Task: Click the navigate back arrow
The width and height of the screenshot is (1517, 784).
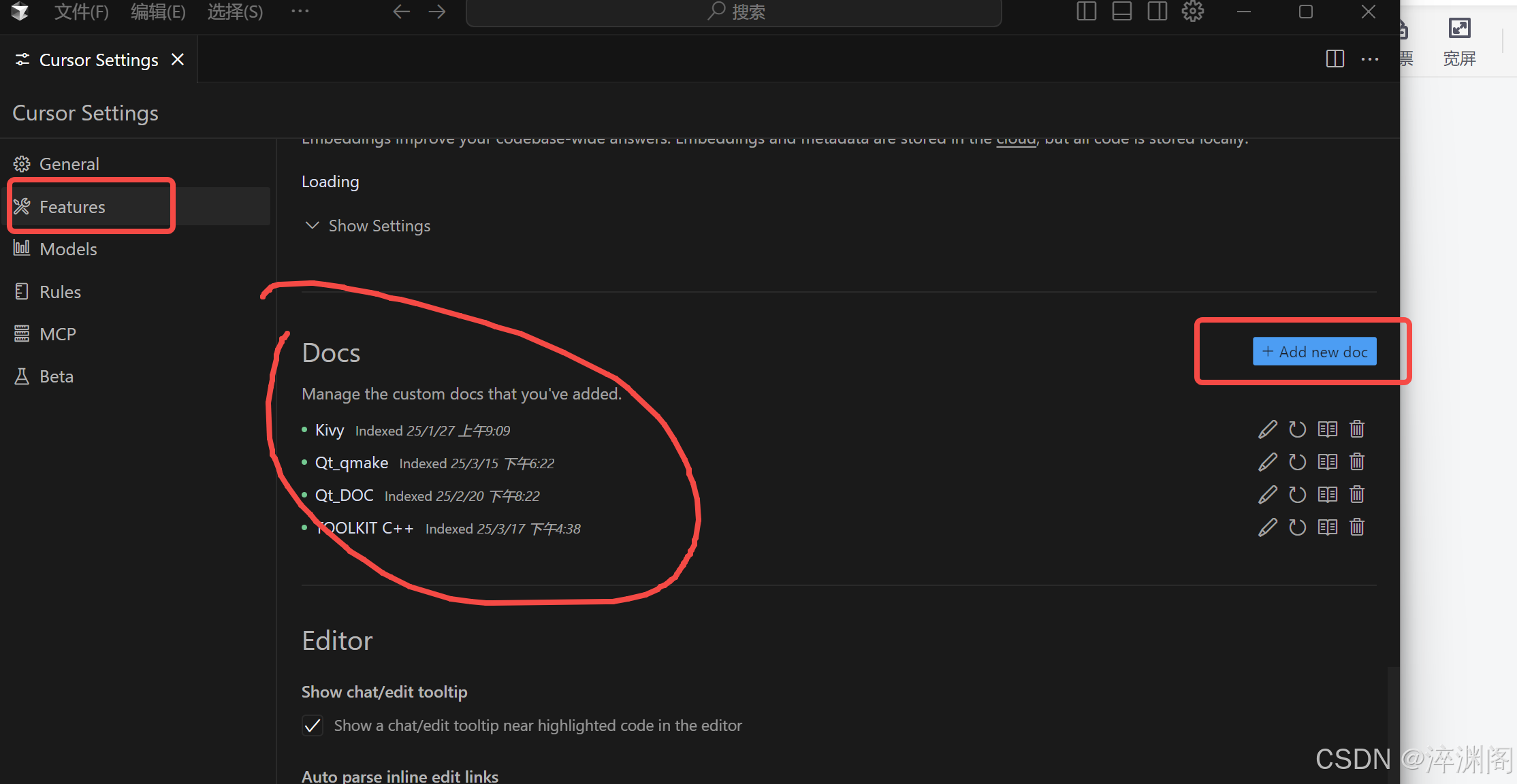Action: point(401,12)
